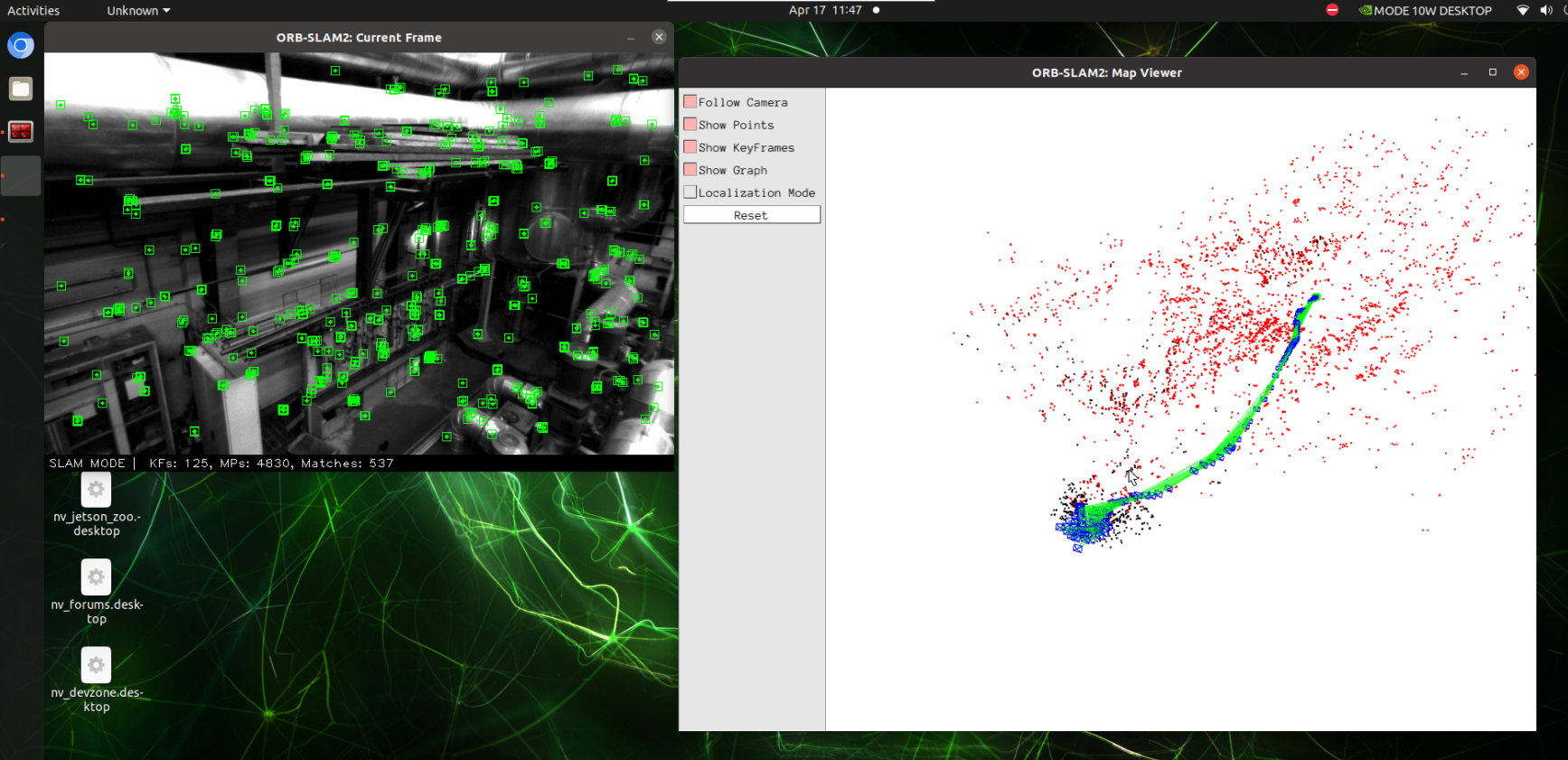Click the red do-not-disturb indicator in top bar
The image size is (1568, 760).
[x=1332, y=10]
